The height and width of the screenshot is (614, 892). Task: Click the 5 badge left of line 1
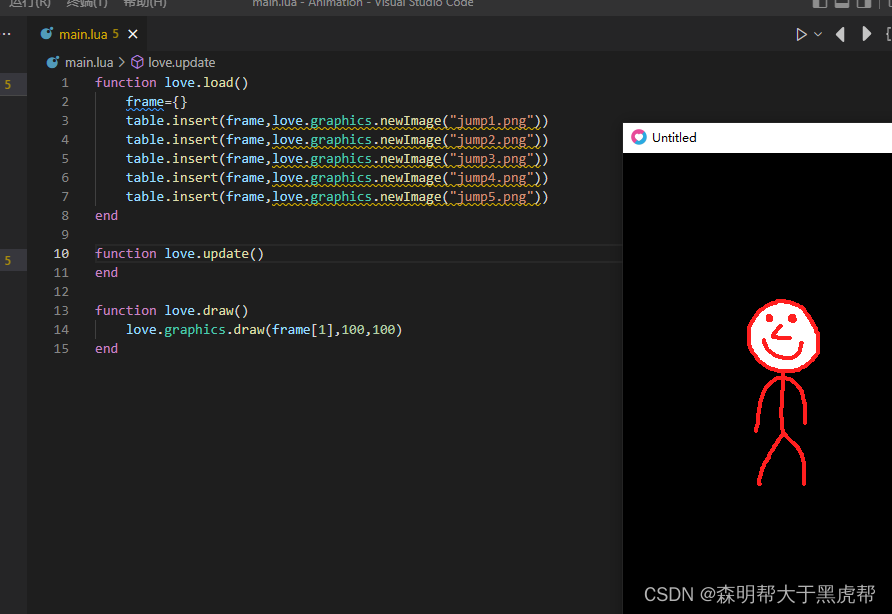point(8,85)
